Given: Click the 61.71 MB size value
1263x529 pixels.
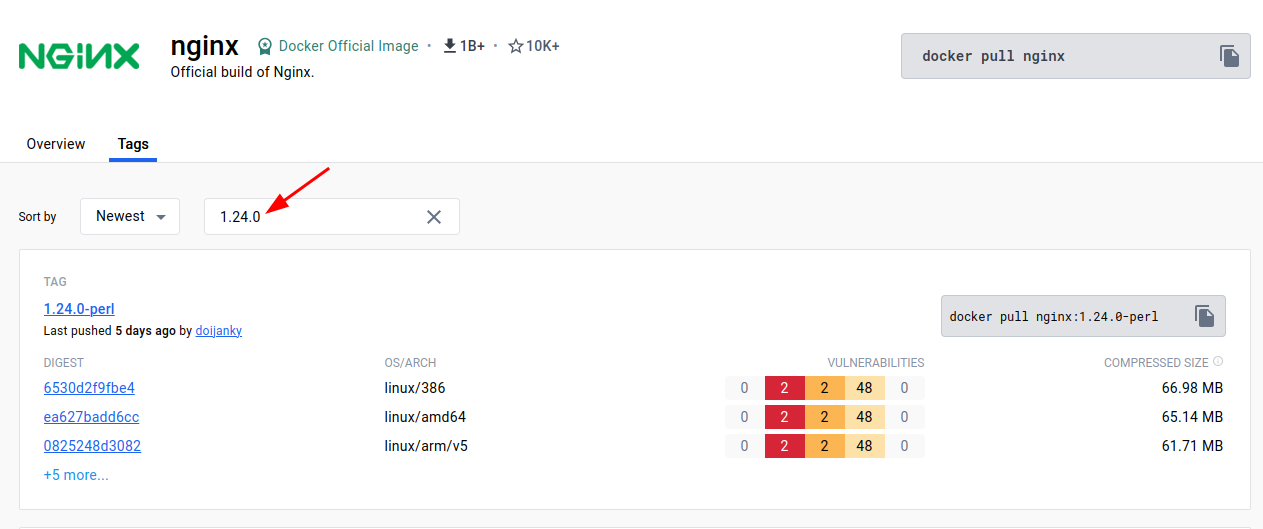Looking at the screenshot, I should tap(1192, 446).
